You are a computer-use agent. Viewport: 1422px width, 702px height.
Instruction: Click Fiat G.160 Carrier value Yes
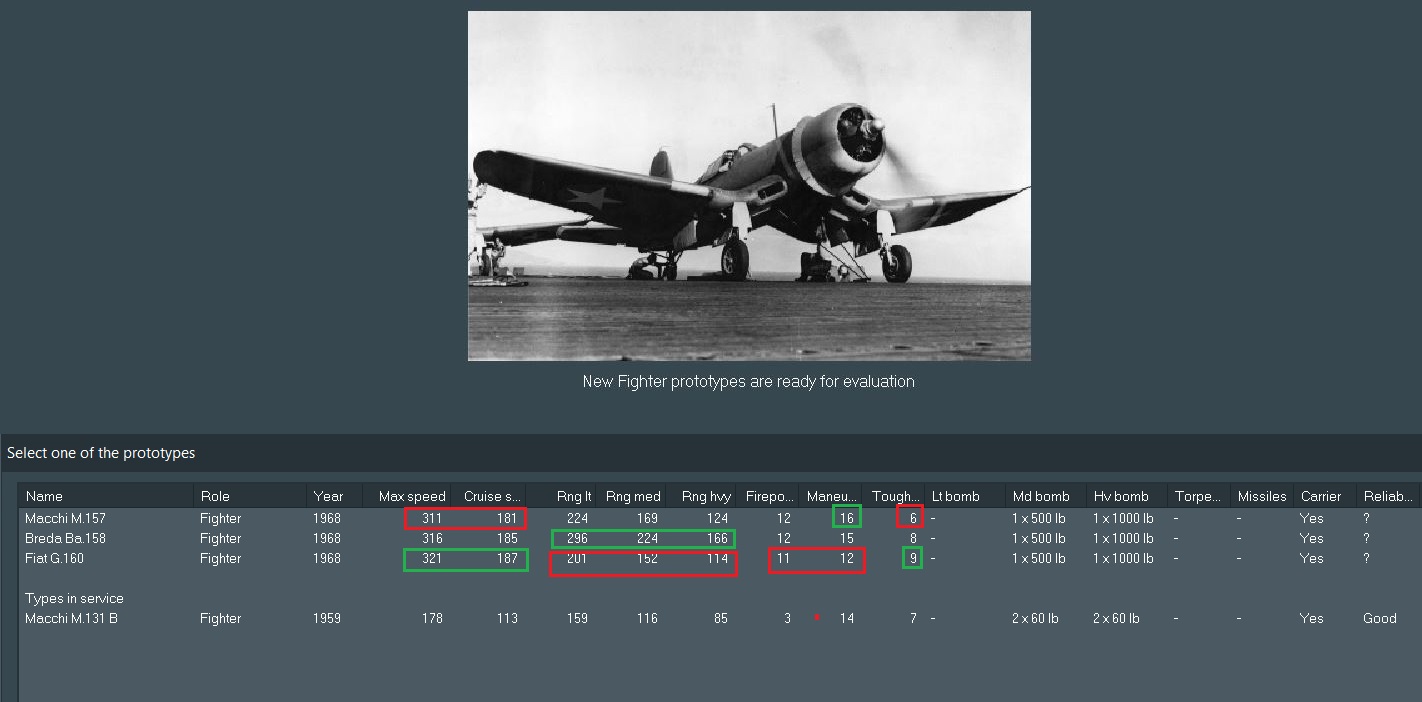coord(1311,559)
